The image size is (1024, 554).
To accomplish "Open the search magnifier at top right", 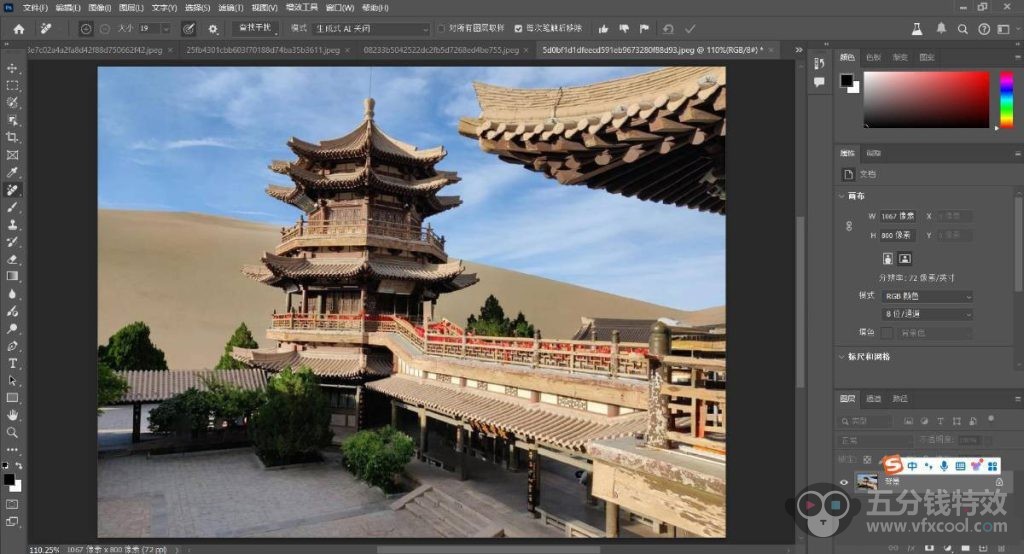I will point(963,29).
